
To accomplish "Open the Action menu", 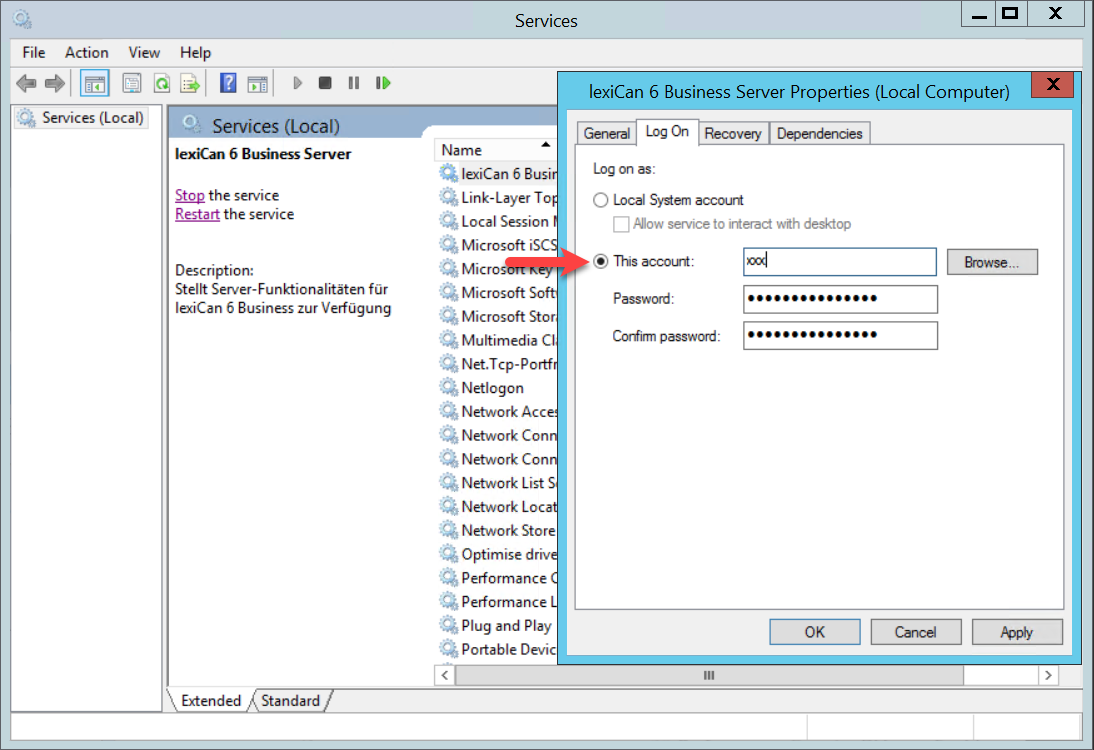I will (87, 52).
